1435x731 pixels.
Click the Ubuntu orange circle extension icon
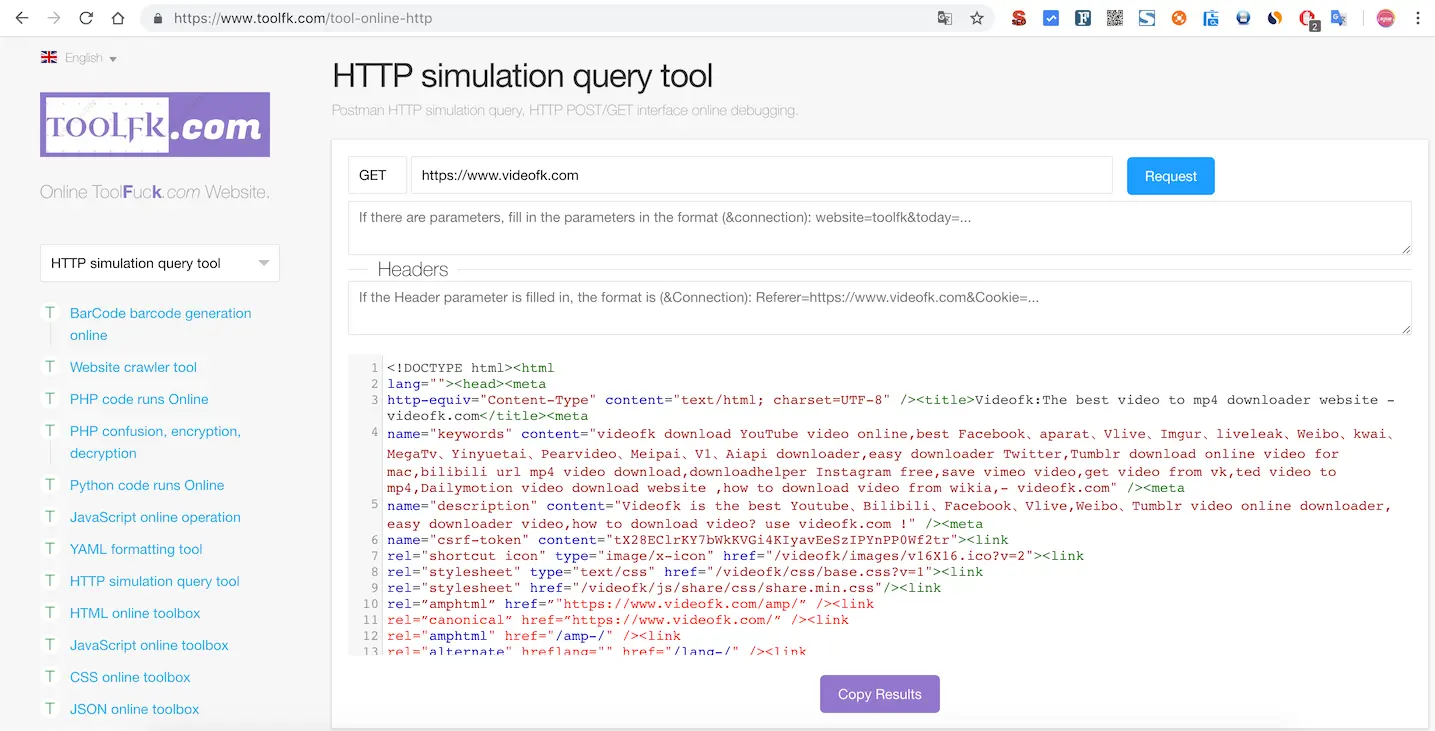coord(1178,17)
